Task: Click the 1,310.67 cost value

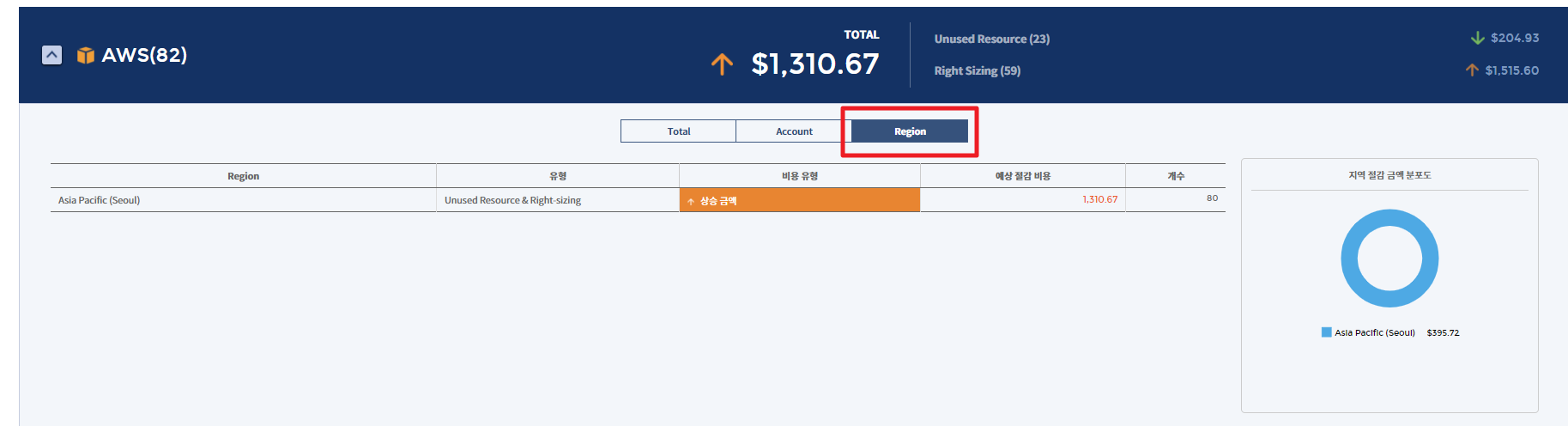Action: click(x=1099, y=199)
